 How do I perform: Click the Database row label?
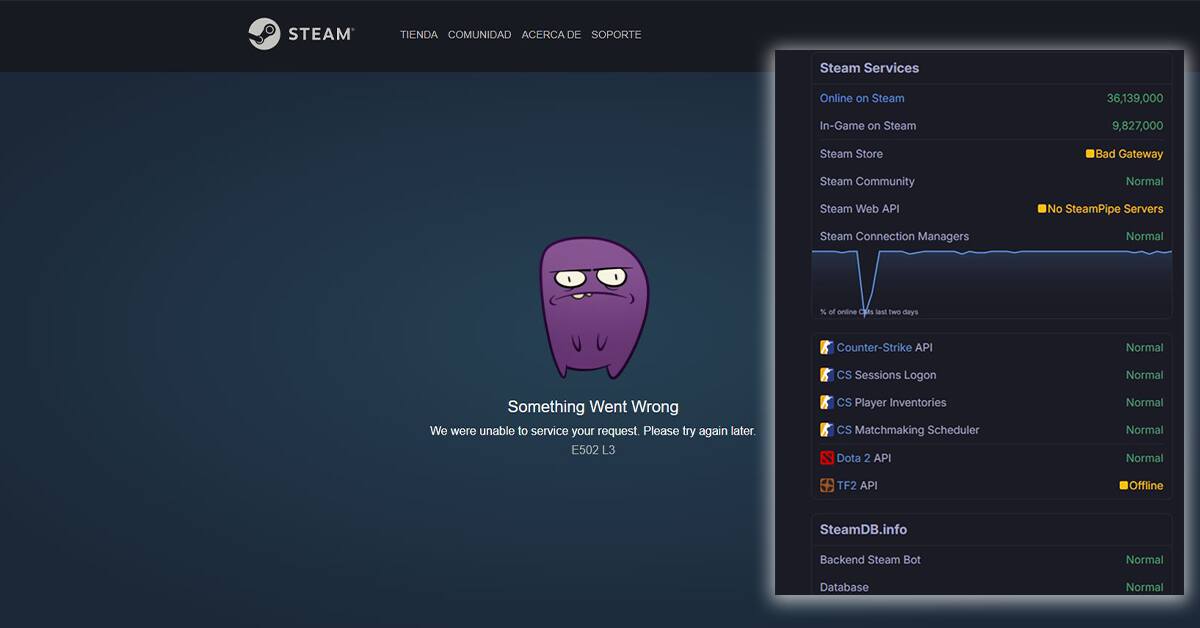844,587
